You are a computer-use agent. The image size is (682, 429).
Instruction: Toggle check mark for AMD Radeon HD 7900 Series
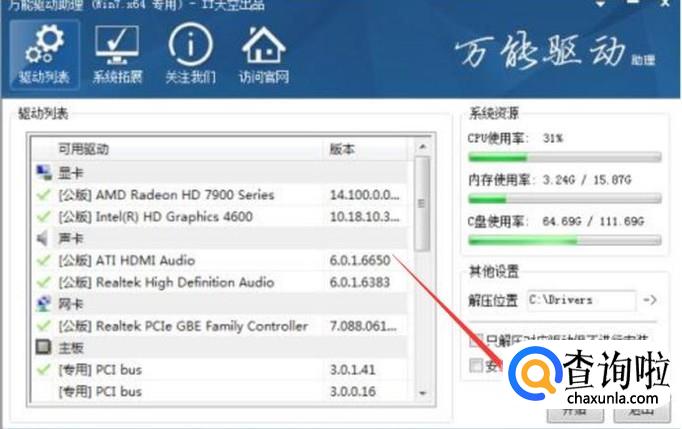point(43,194)
